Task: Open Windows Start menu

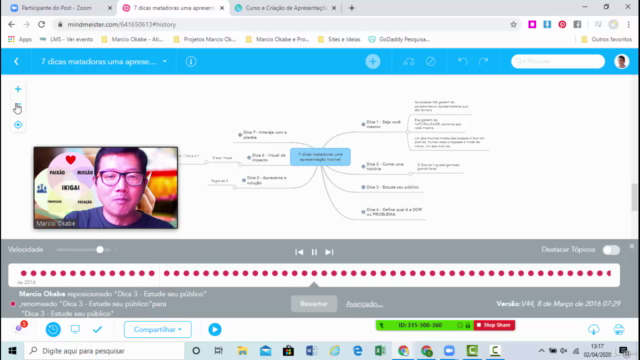Action: 12,351
